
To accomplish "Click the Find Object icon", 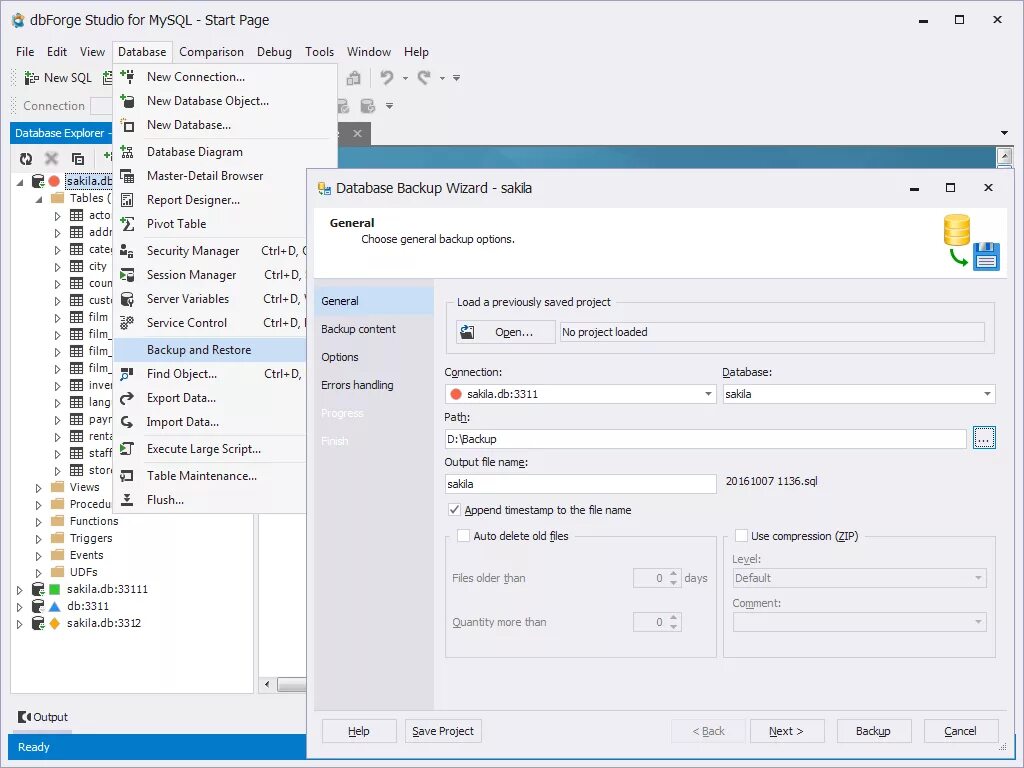I will 127,374.
